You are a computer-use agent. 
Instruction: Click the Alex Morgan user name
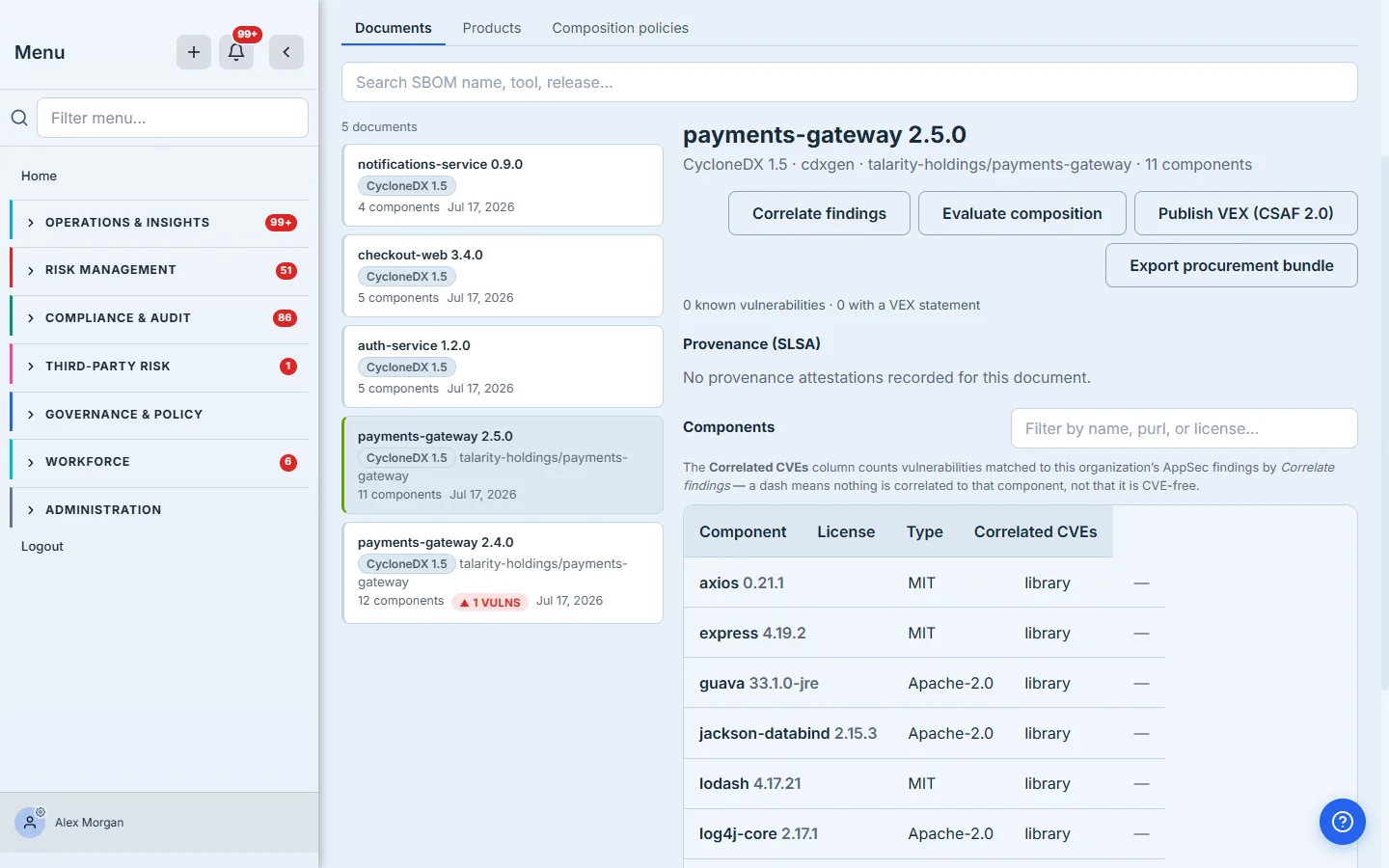point(90,823)
